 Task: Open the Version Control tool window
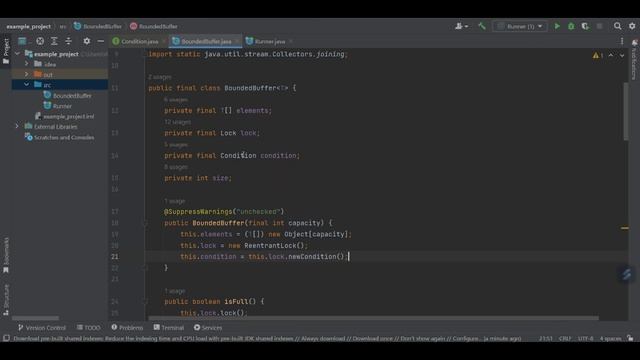point(42,327)
